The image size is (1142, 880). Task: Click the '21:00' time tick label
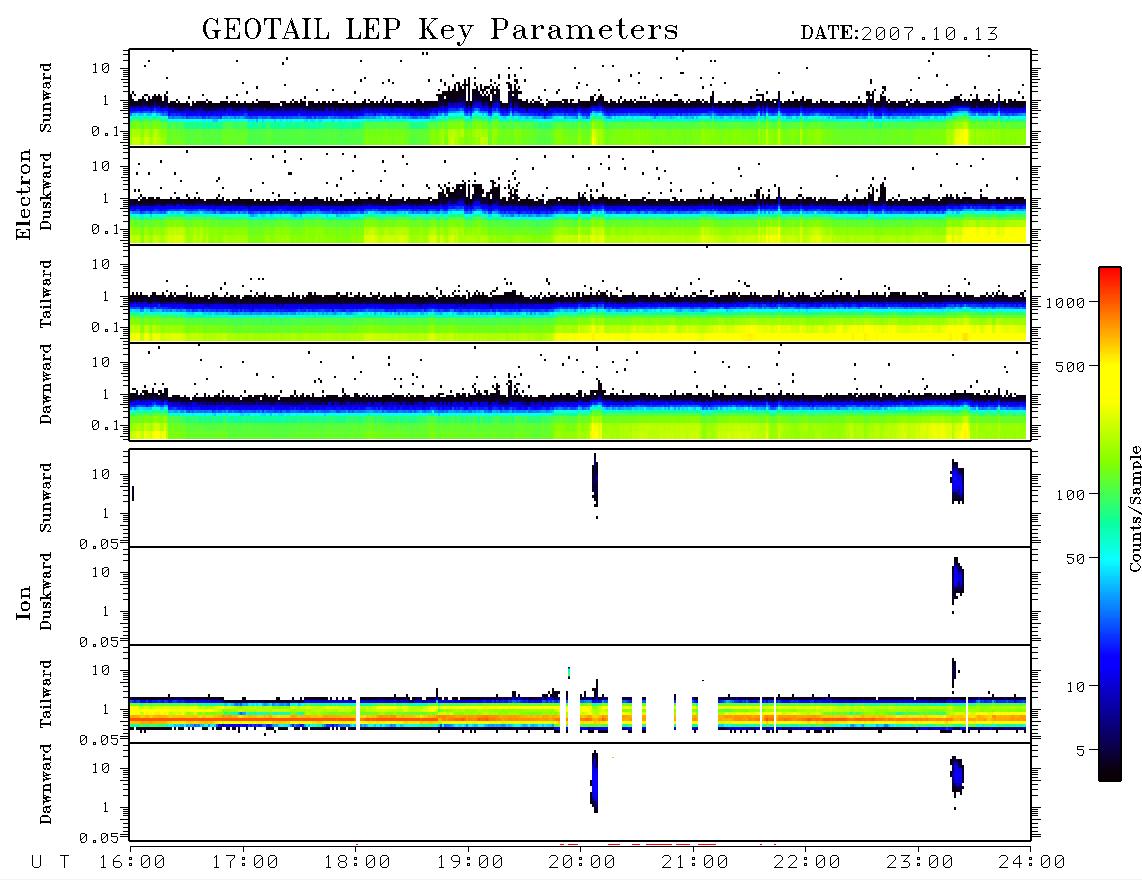pyautogui.click(x=695, y=863)
